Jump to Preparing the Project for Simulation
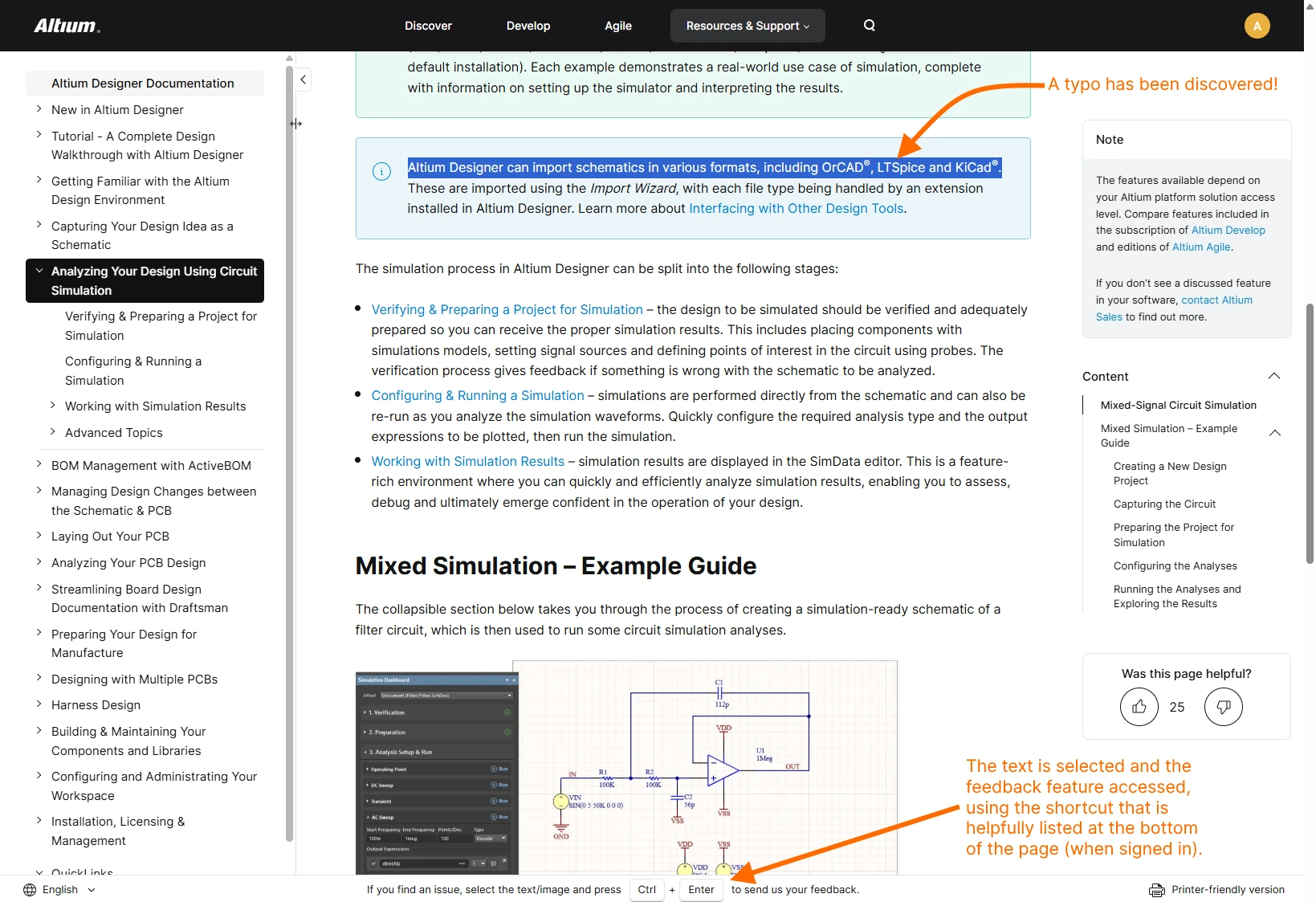This screenshot has width=1316, height=902. point(1173,535)
